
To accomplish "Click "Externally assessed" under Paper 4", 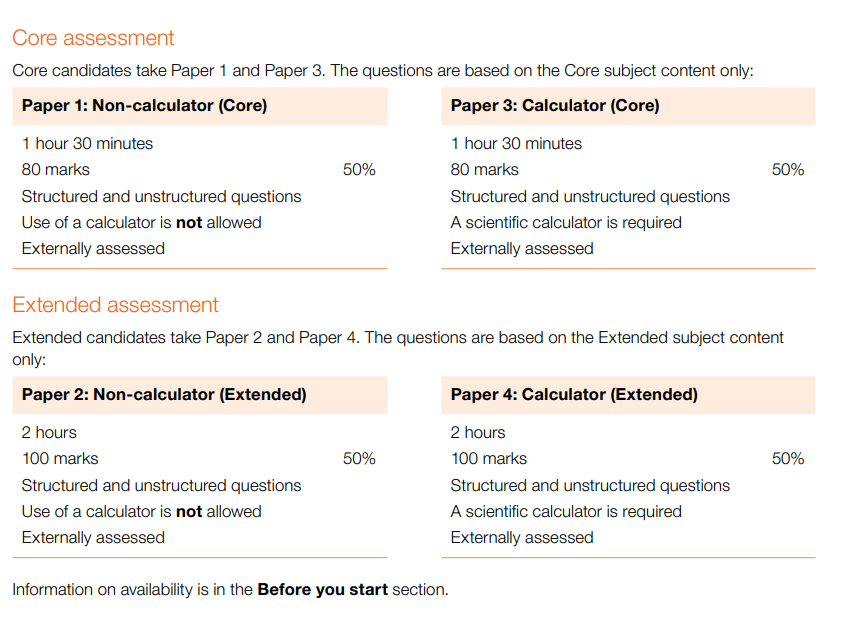I will point(521,538).
